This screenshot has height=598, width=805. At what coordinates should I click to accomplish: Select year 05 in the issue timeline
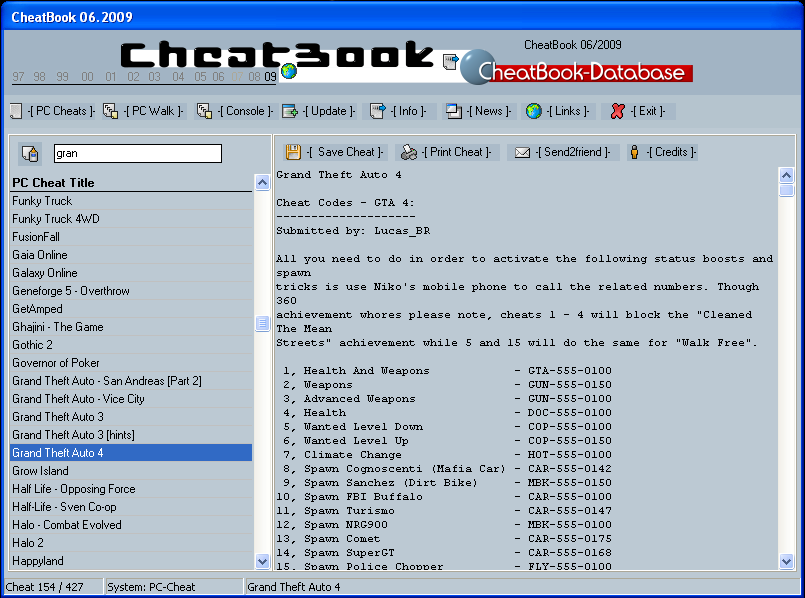point(200,77)
